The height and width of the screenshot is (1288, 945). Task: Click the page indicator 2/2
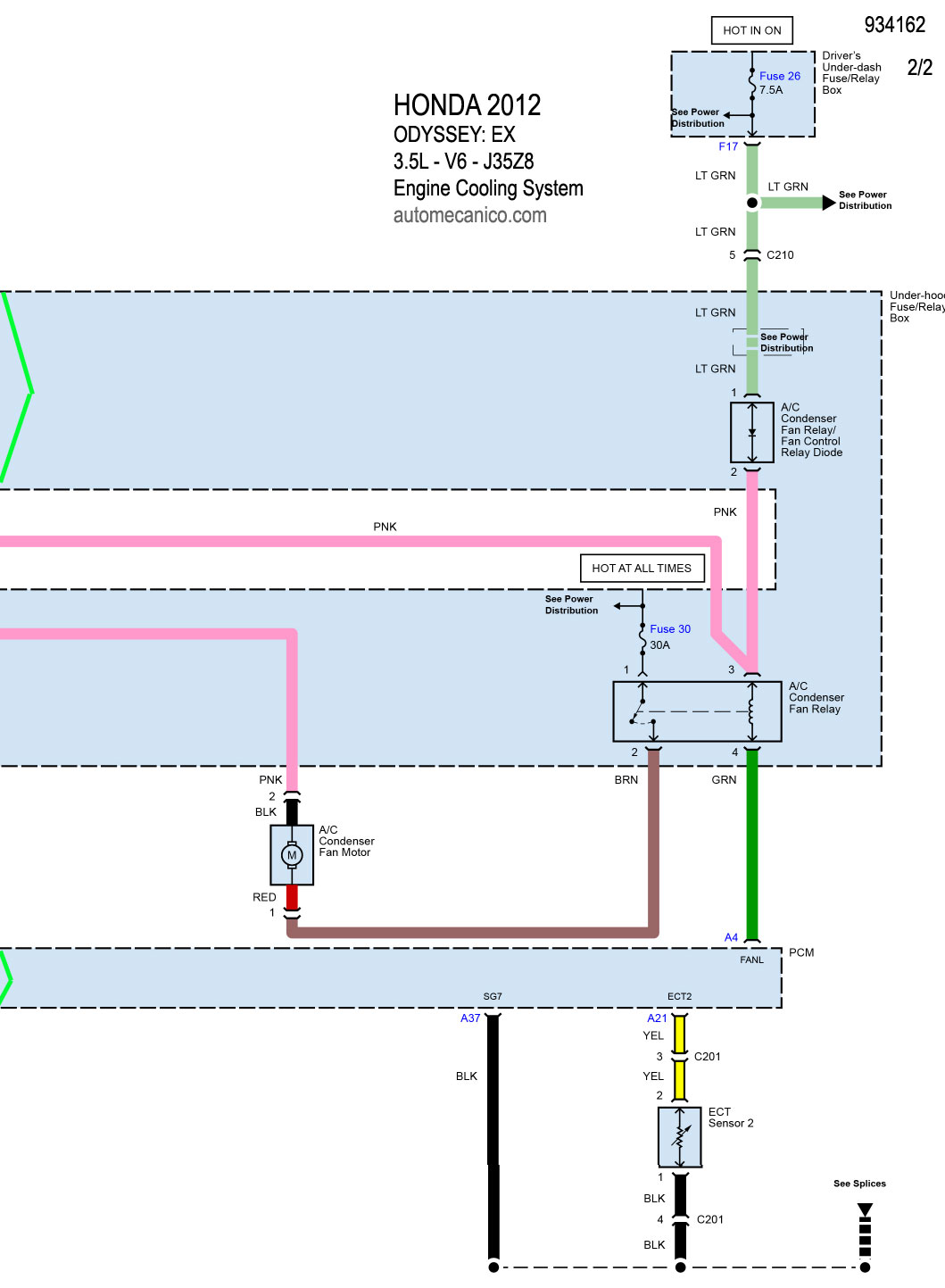point(920,67)
